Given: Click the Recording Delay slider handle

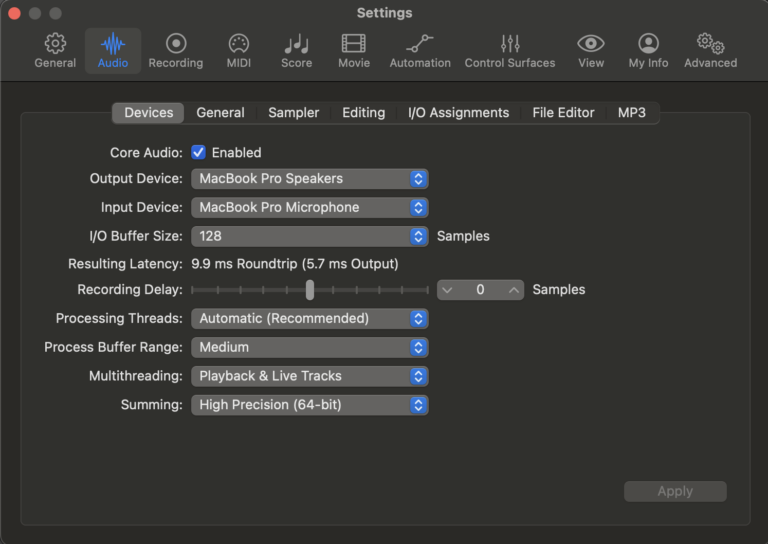Looking at the screenshot, I should (x=310, y=290).
